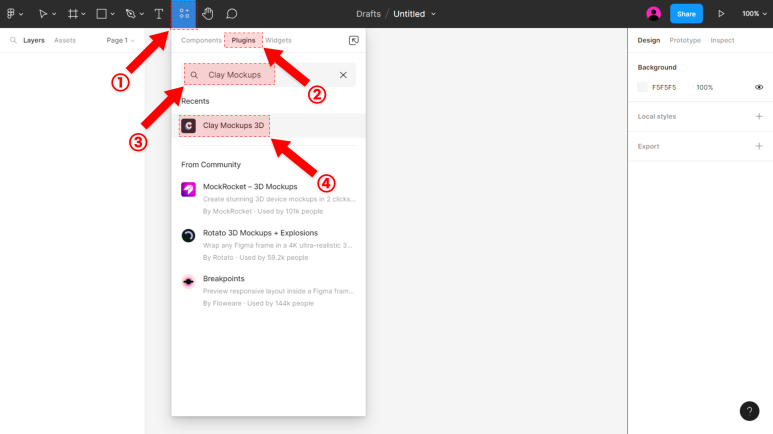Expand Frame tool options chevron

coord(83,14)
